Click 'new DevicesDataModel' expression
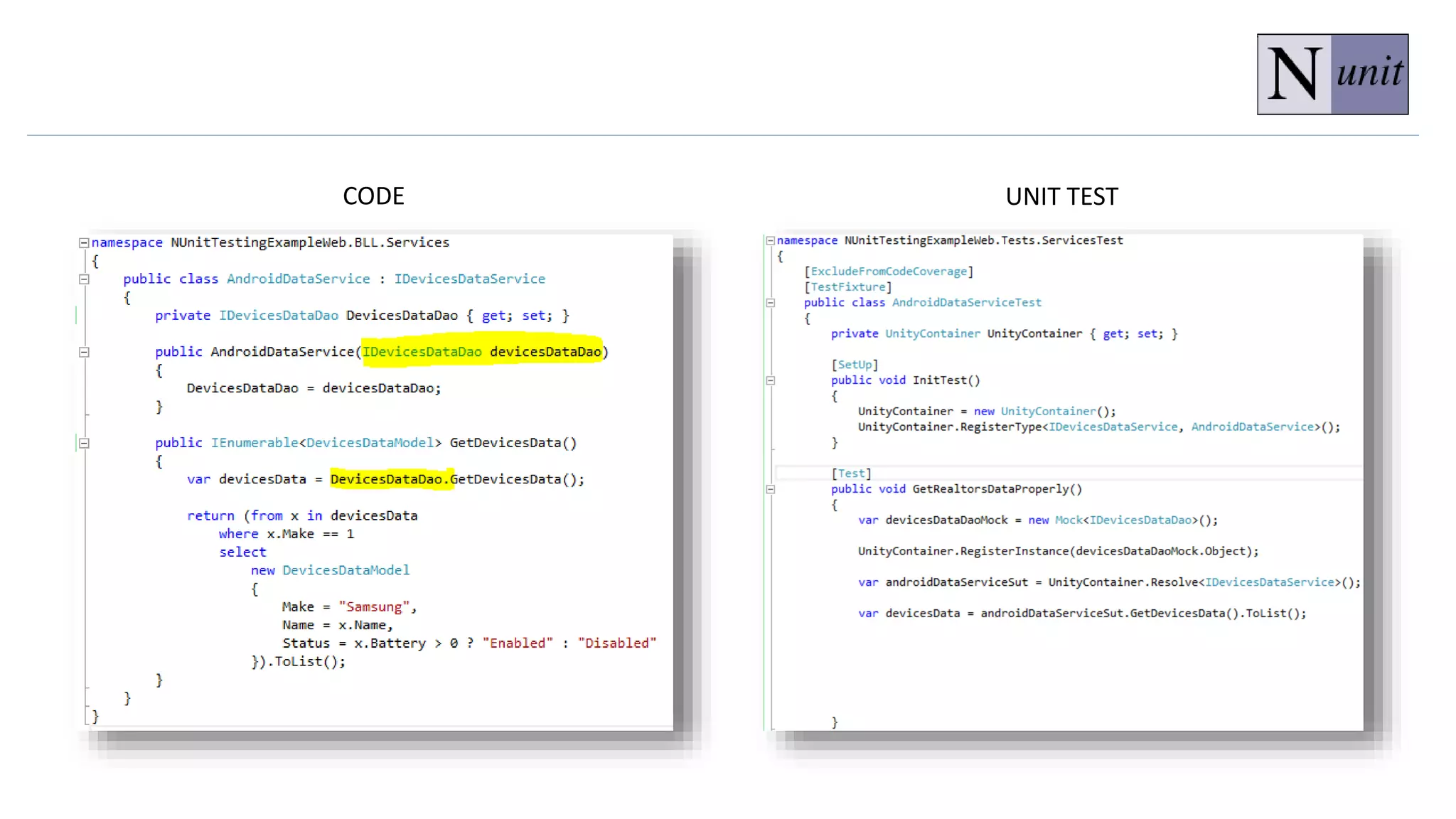 pos(330,570)
